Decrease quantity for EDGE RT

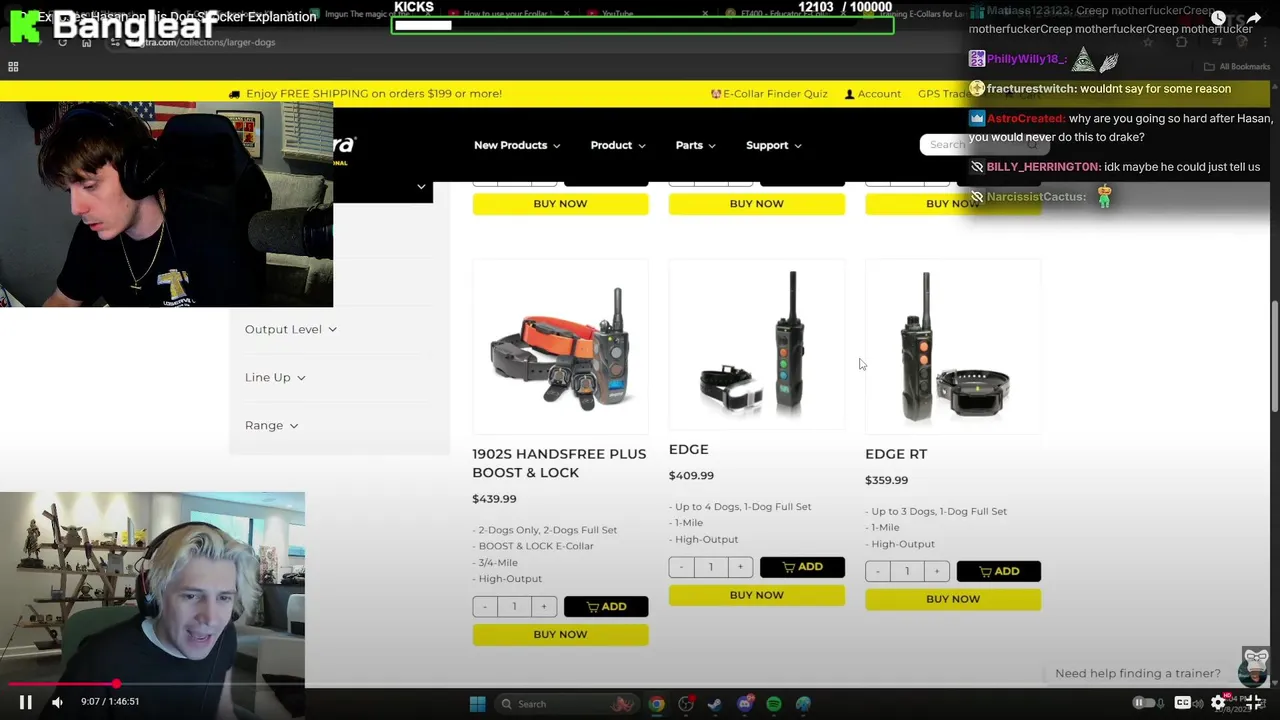click(878, 571)
